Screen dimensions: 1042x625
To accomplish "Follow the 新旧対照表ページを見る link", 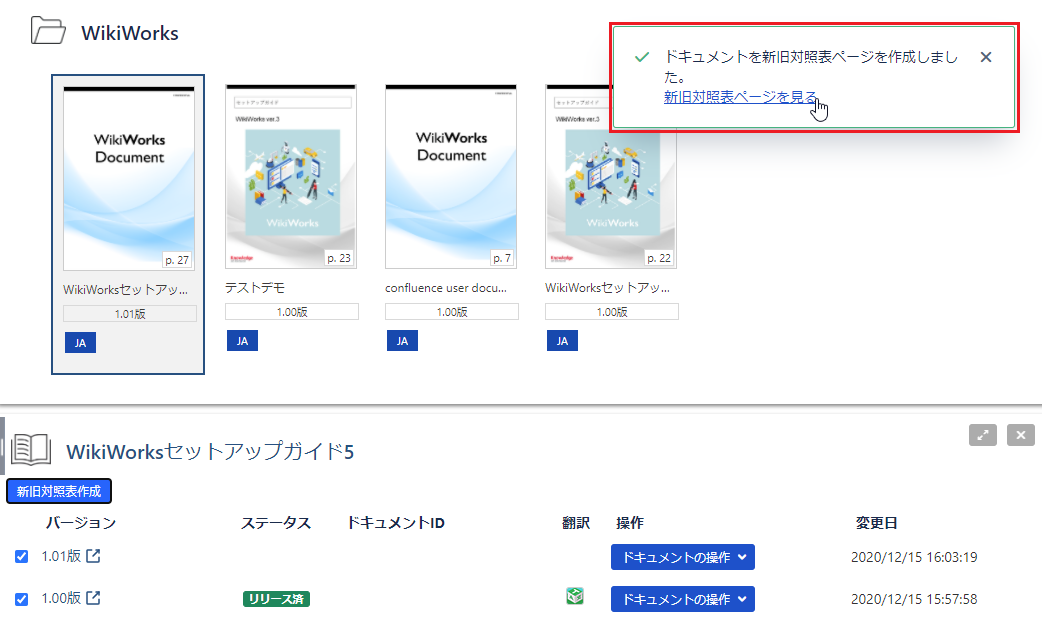I will (740, 97).
